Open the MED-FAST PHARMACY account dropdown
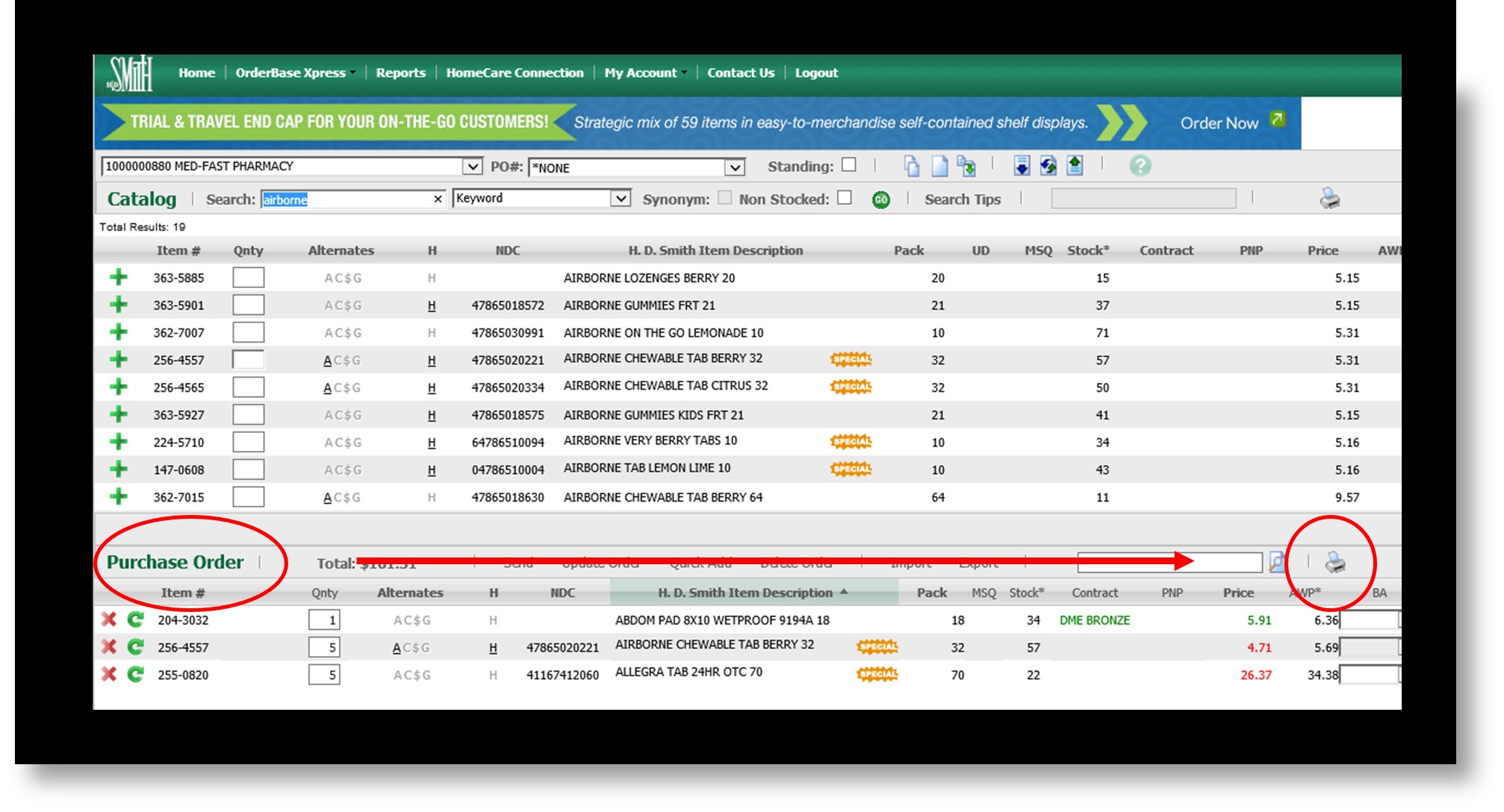This screenshot has width=1504, height=812. pos(472,166)
